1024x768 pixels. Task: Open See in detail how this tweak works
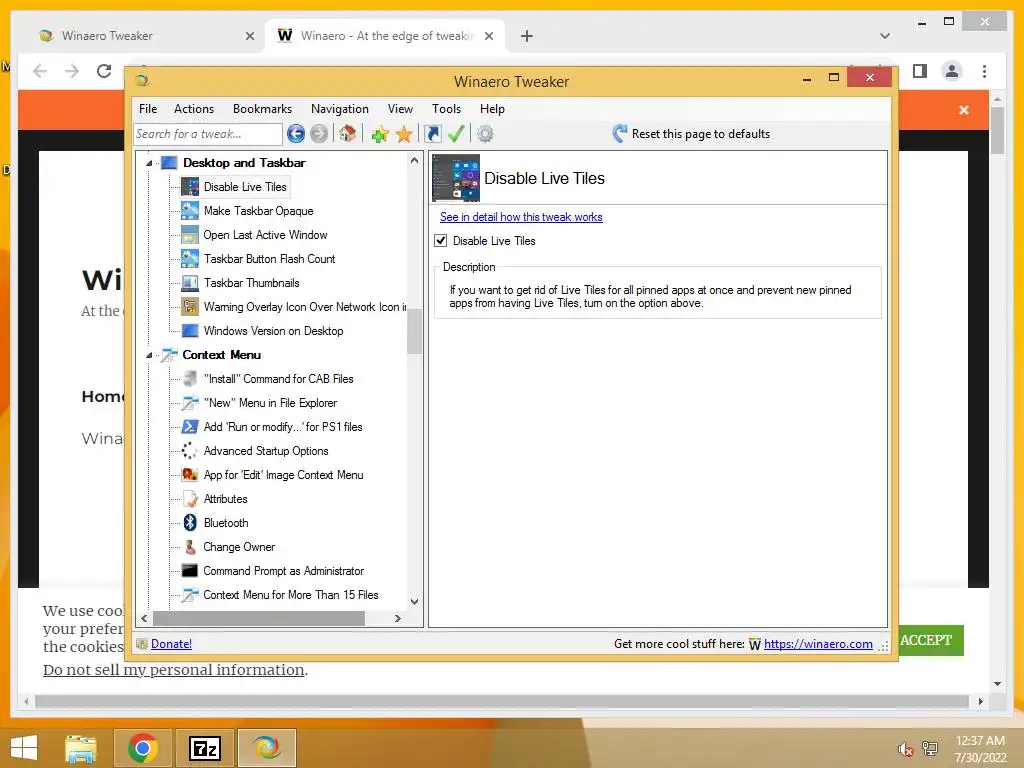click(521, 217)
